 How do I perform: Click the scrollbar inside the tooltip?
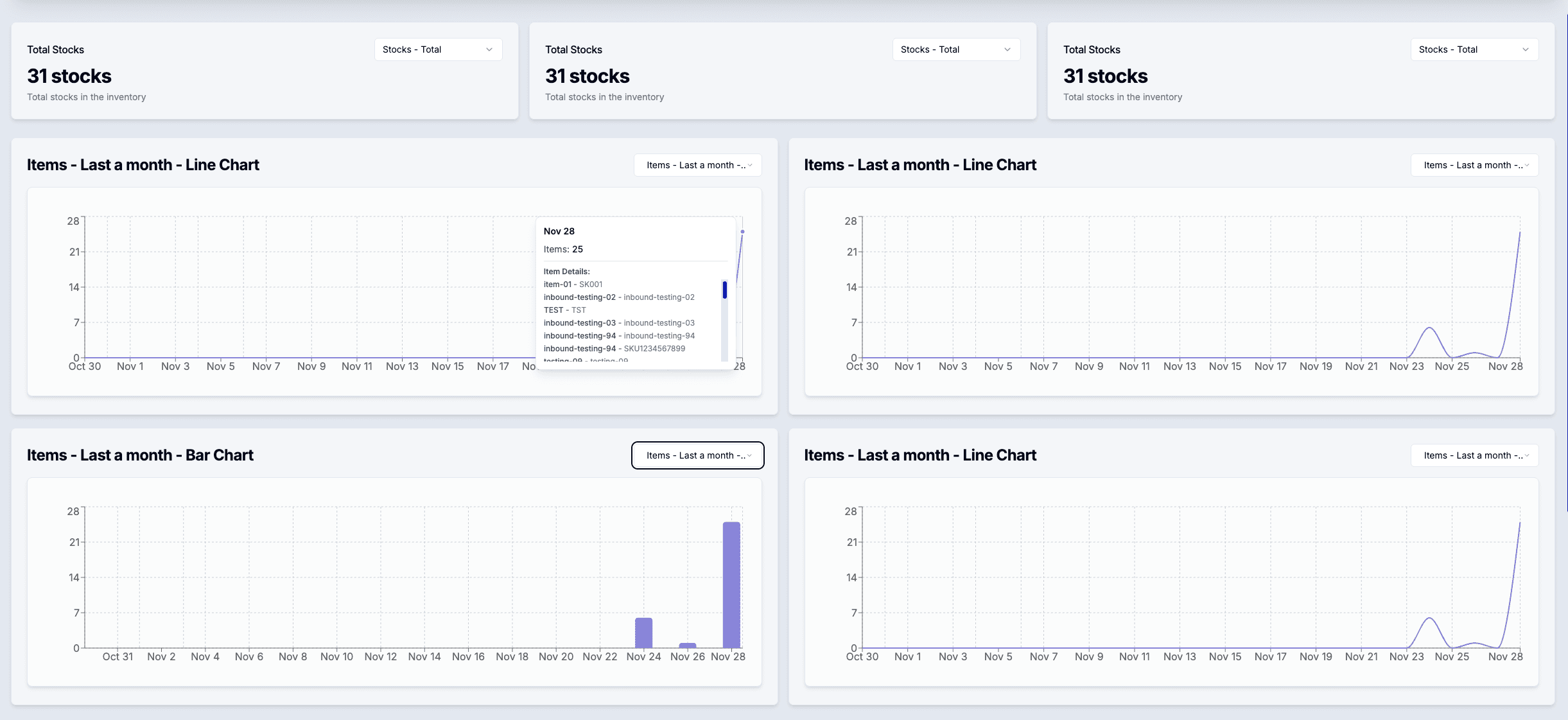tap(724, 290)
